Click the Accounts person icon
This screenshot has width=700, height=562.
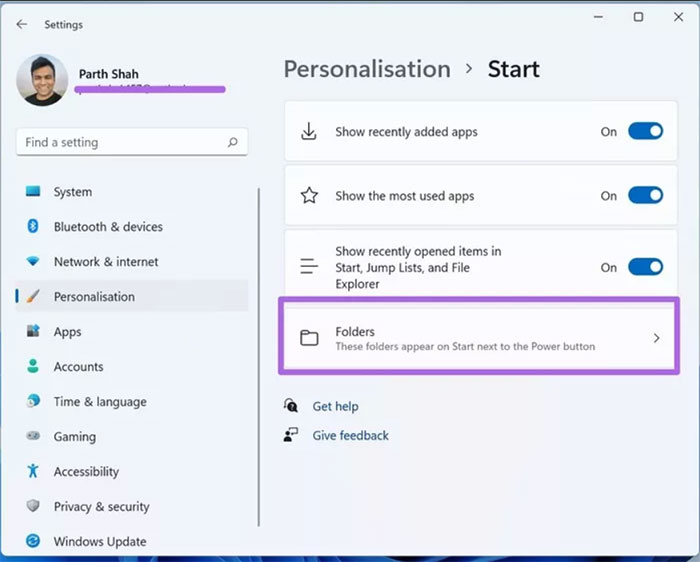click(33, 367)
